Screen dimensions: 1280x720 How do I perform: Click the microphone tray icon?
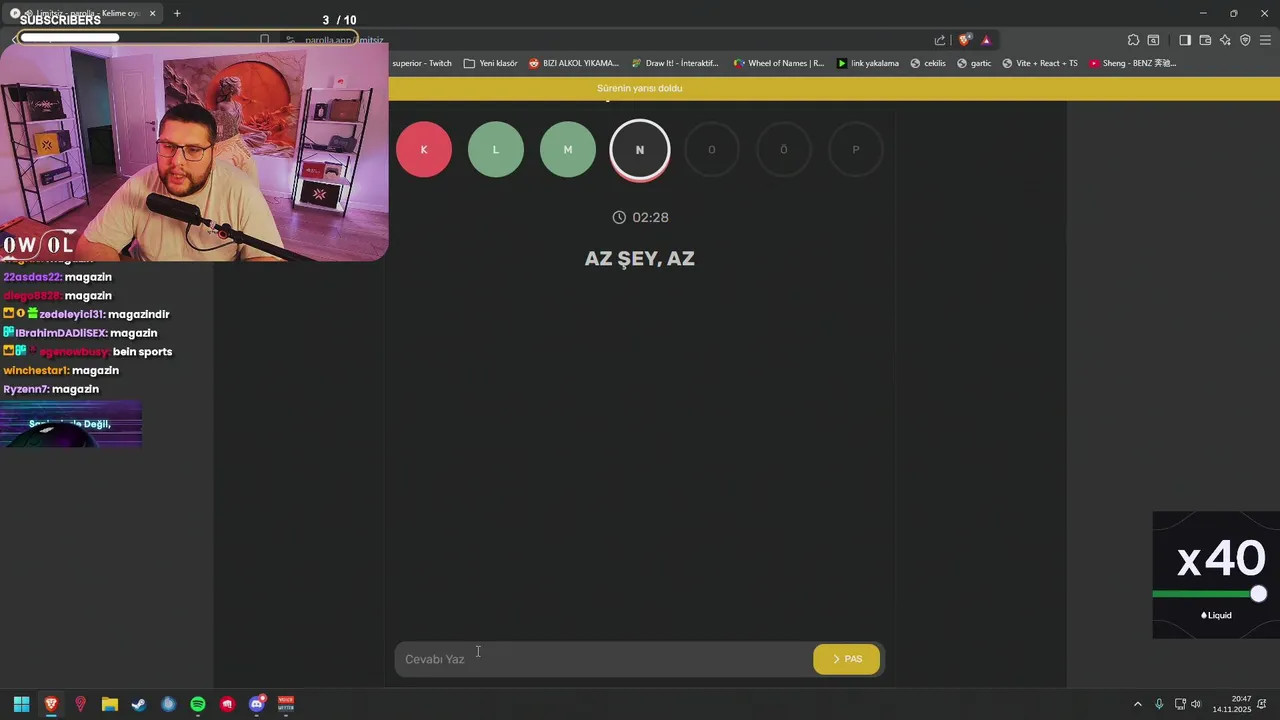point(1159,704)
